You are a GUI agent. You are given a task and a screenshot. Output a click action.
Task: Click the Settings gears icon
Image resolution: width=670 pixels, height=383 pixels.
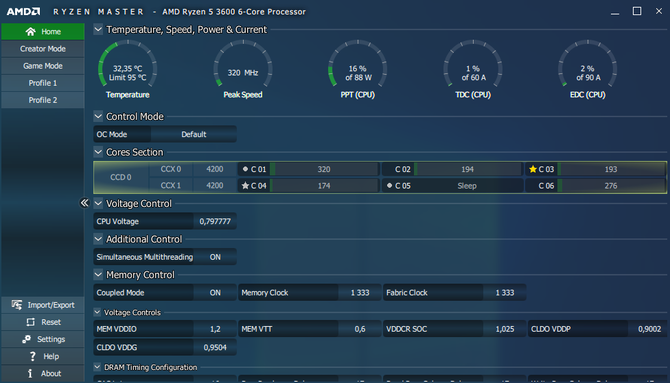pos(26,339)
